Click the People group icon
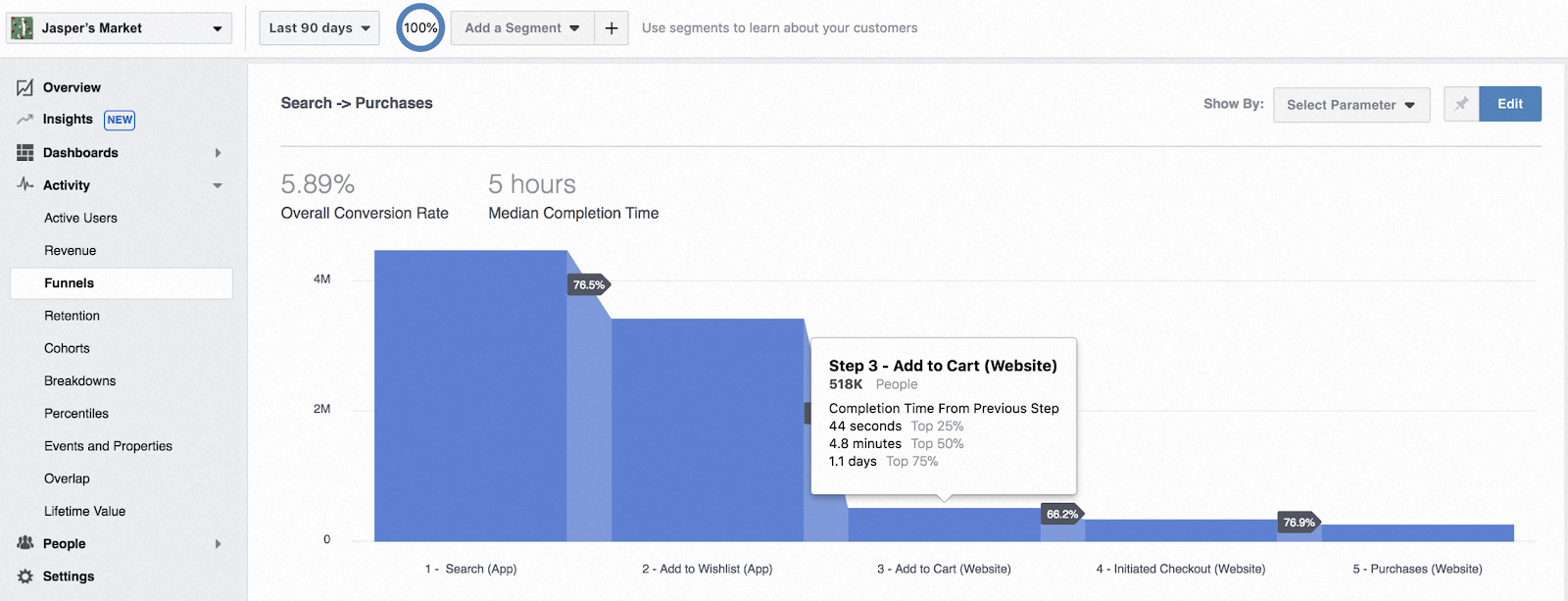The height and width of the screenshot is (601, 1568). (x=25, y=543)
